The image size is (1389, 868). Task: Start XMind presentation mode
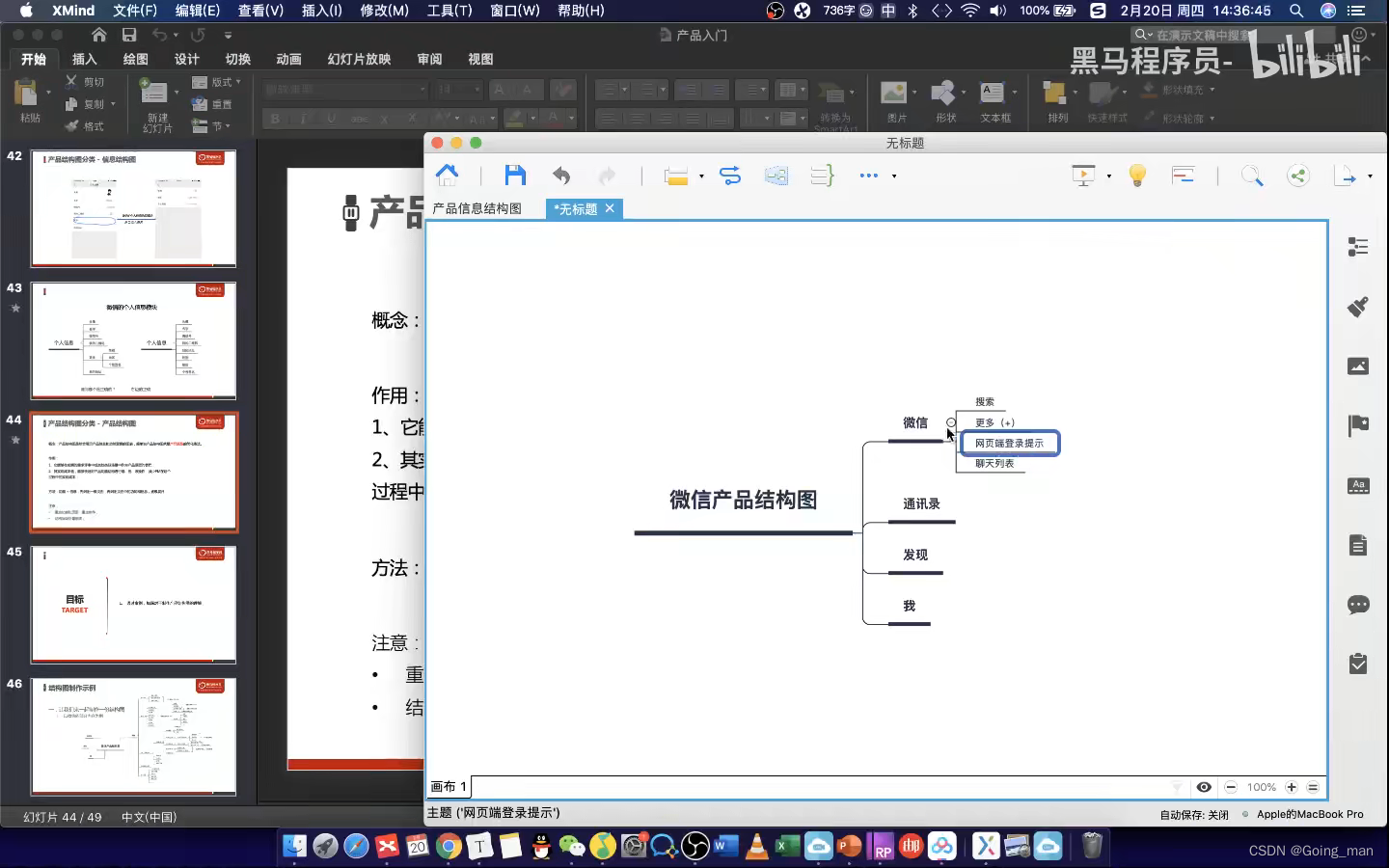[x=1084, y=176]
